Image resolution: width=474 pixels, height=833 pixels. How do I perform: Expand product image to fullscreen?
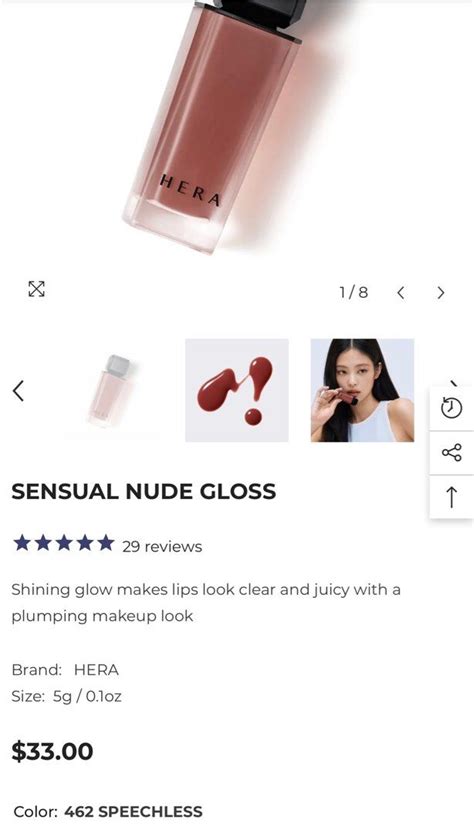(x=36, y=290)
